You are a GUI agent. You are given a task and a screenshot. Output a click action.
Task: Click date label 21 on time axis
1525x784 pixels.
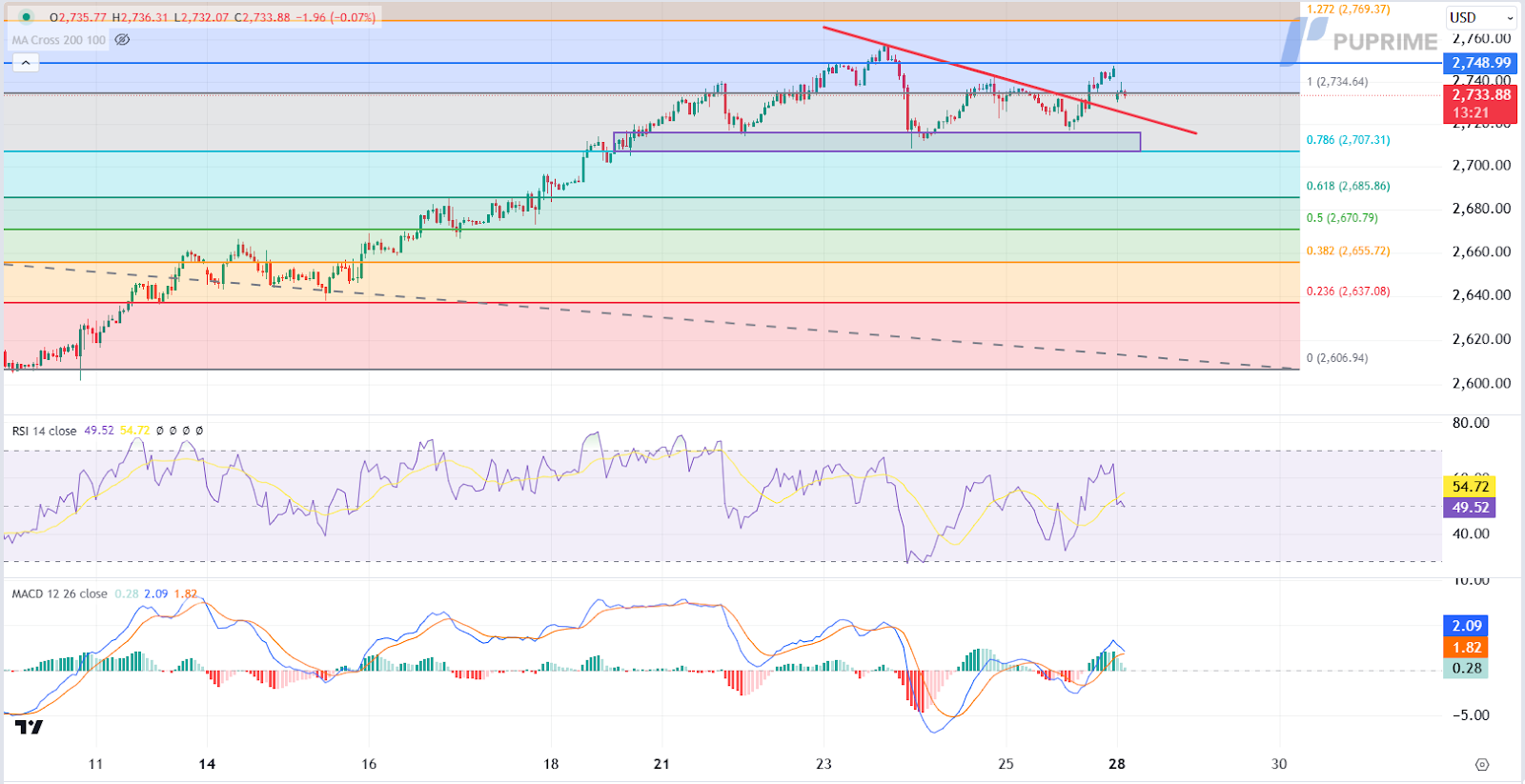click(x=661, y=764)
